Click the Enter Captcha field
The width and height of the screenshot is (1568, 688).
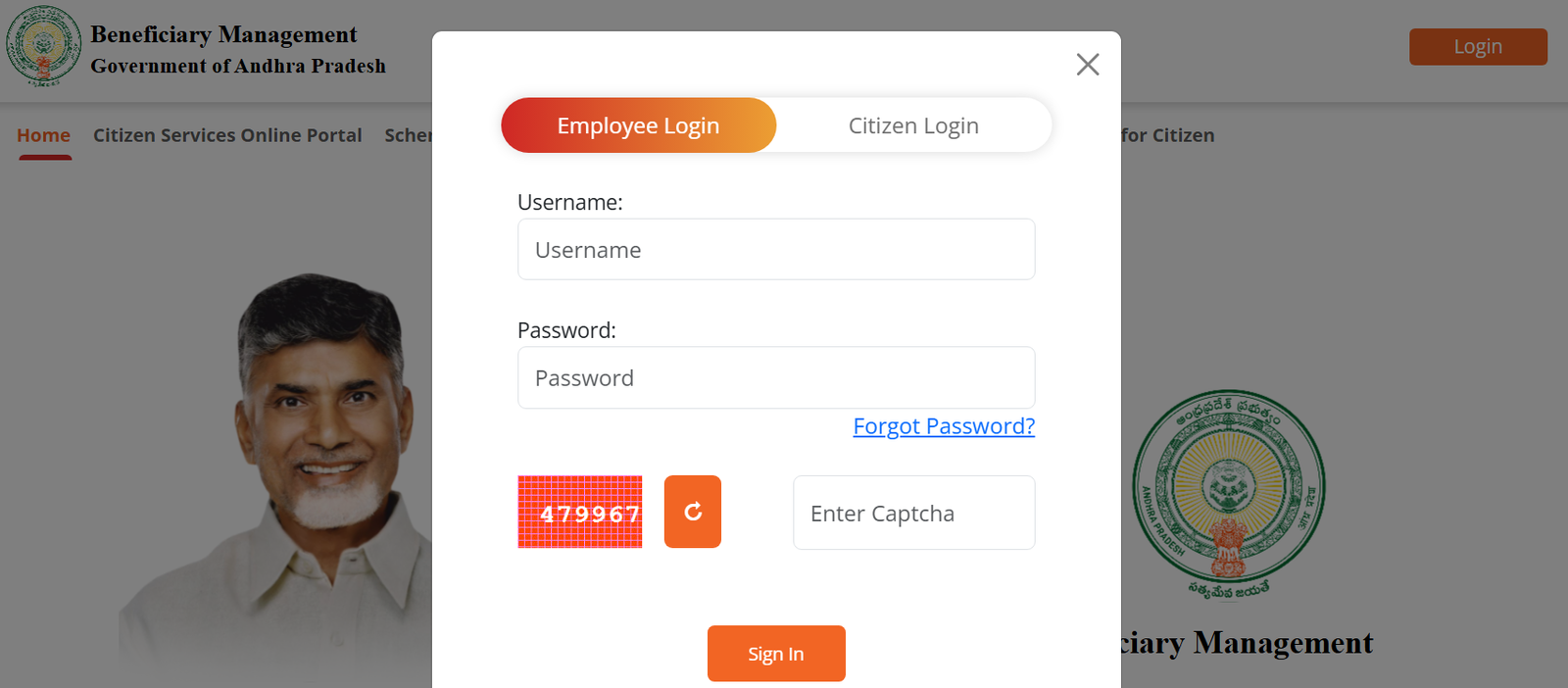[913, 513]
